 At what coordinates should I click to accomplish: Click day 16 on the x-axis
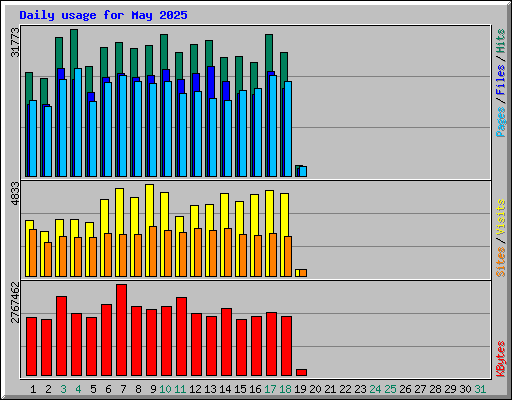tap(255, 389)
